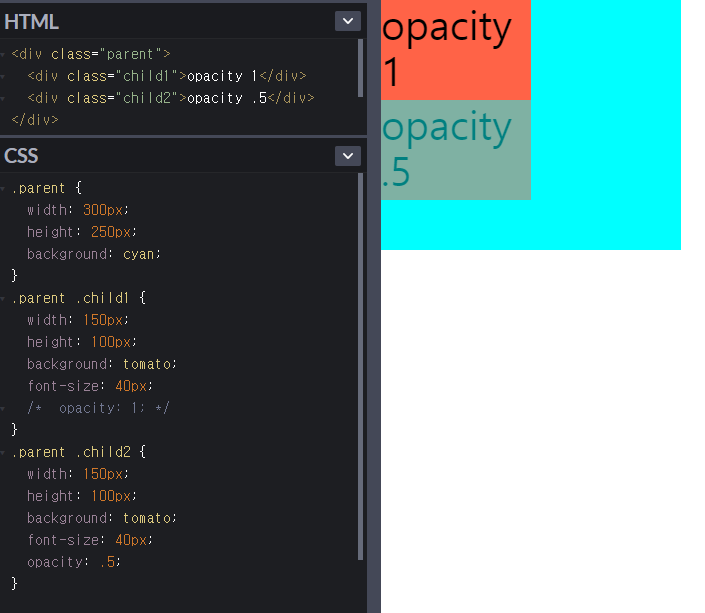Image resolution: width=705 pixels, height=613 pixels.
Task: Click the HTML editor vertical scrollbar
Action: tap(360, 68)
